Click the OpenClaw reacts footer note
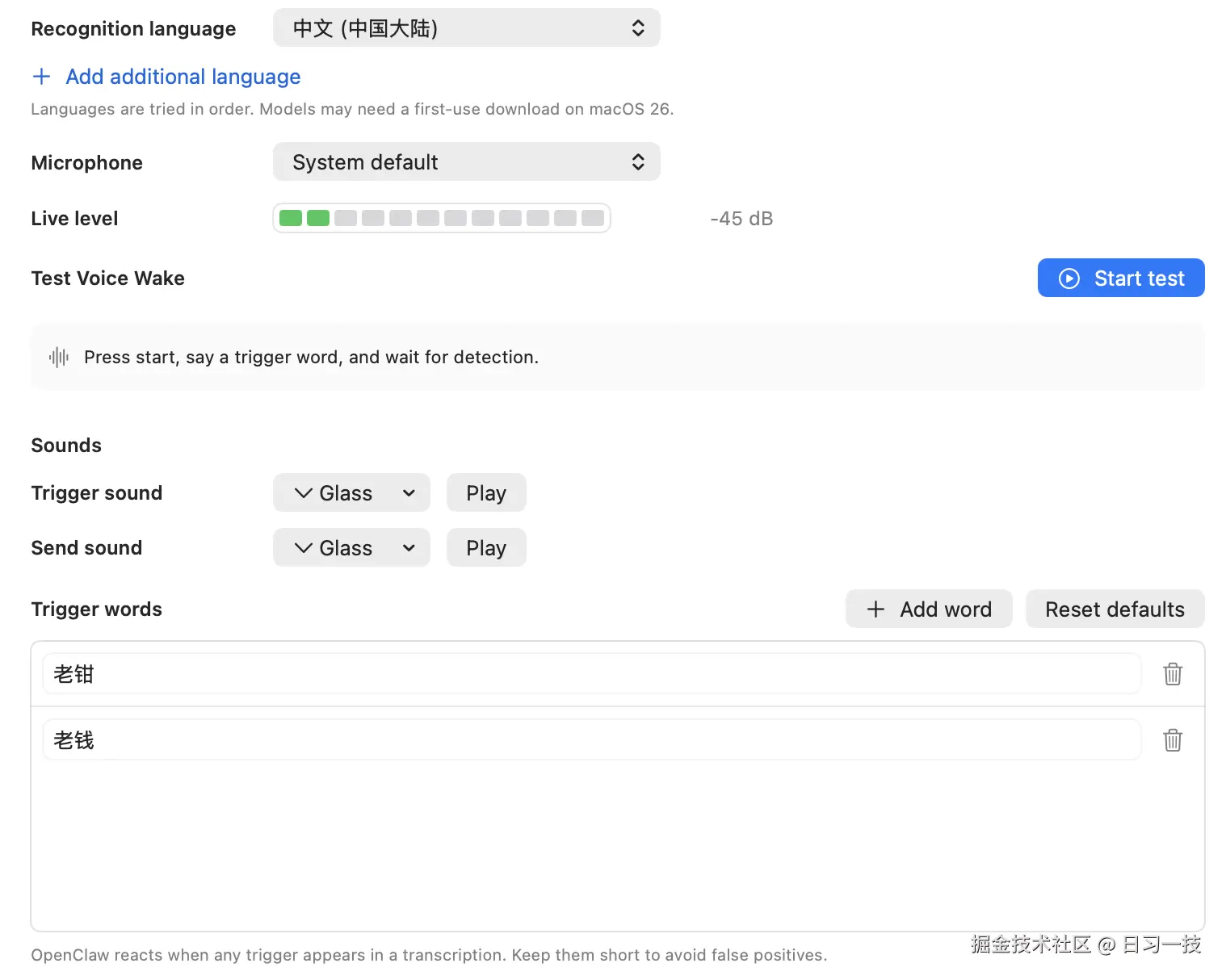 pos(429,955)
